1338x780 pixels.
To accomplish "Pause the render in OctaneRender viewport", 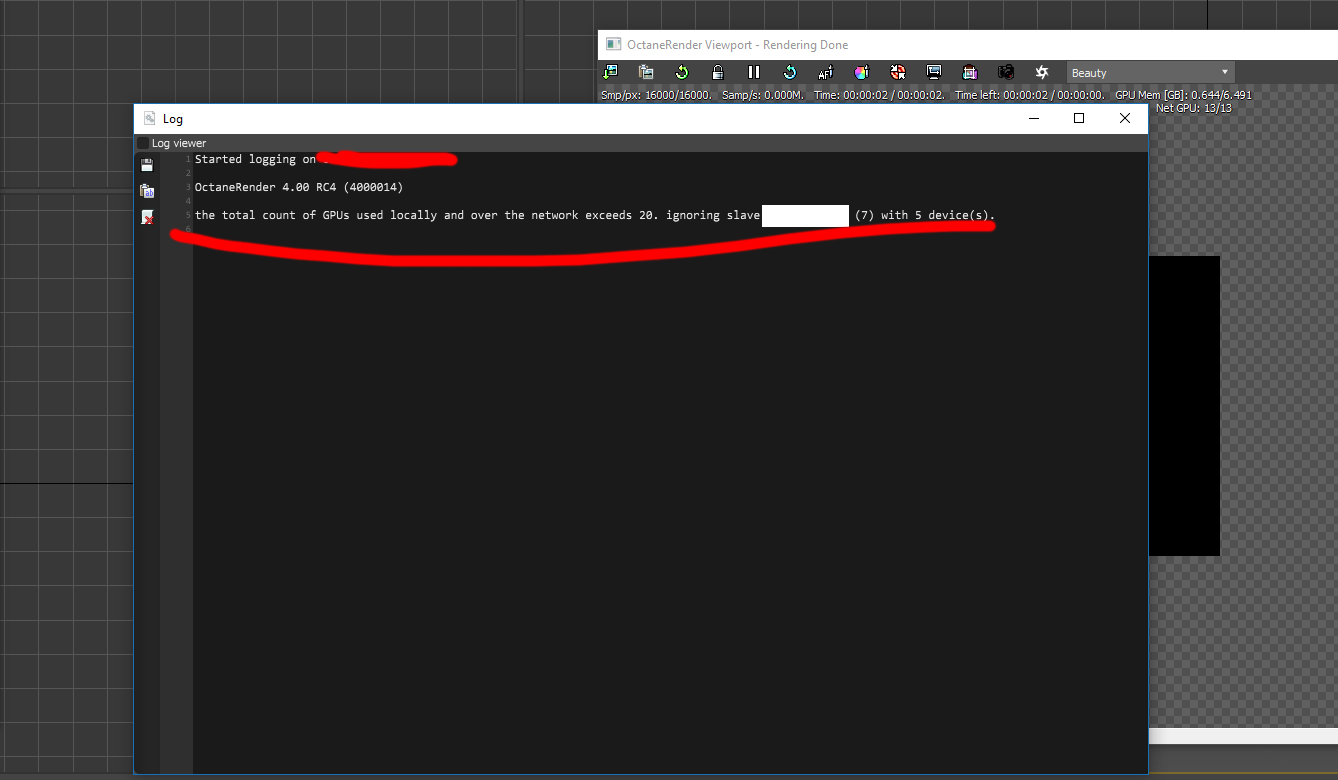I will coord(754,72).
